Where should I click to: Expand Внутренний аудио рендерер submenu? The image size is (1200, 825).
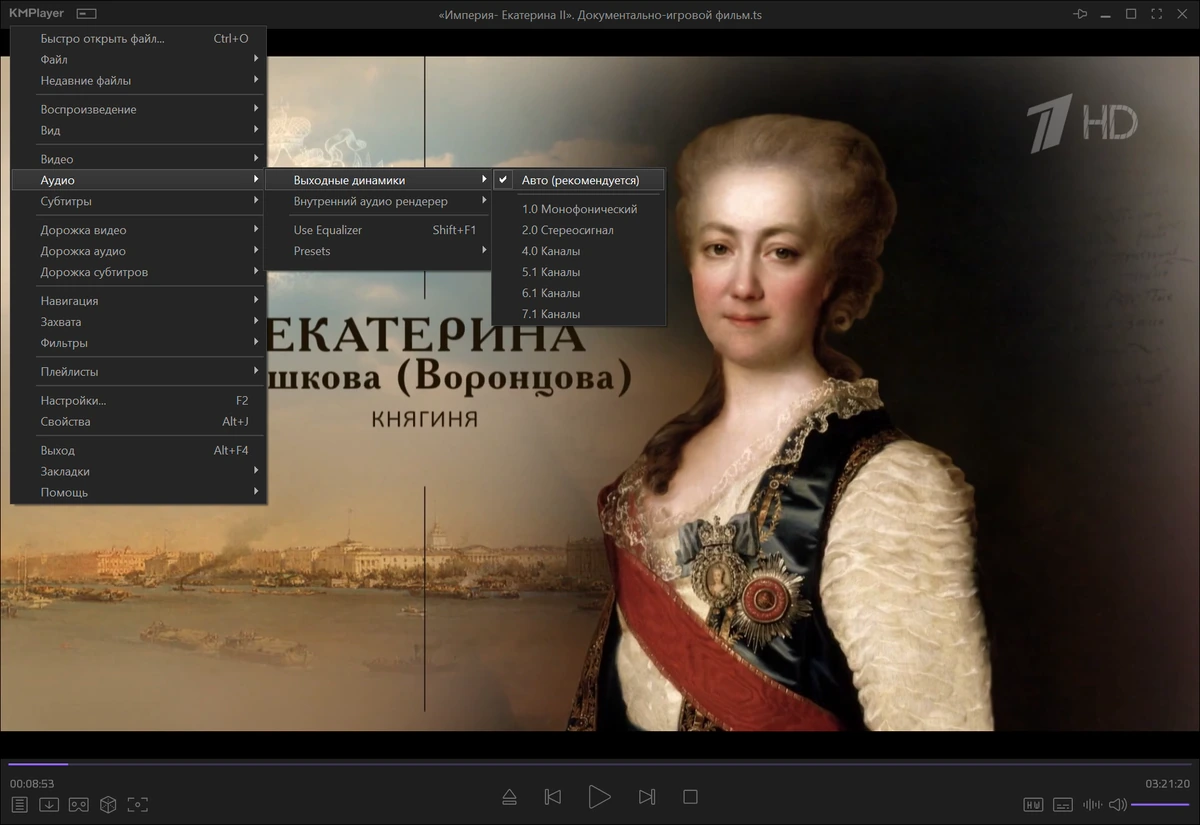378,201
